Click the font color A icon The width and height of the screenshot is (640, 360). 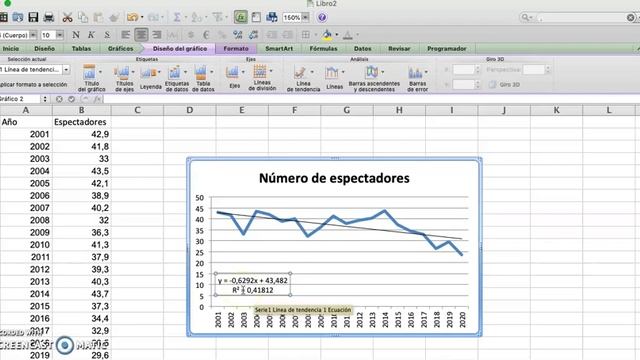[x=348, y=35]
